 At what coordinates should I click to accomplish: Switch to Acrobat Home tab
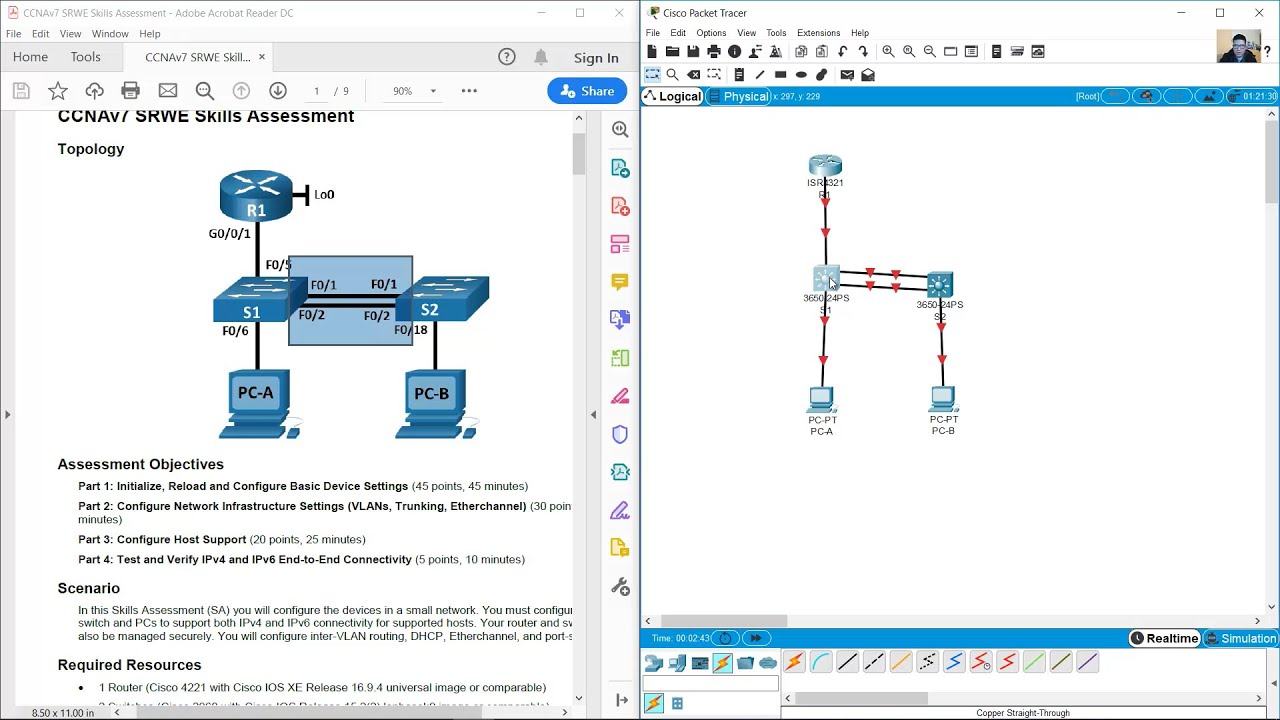30,57
